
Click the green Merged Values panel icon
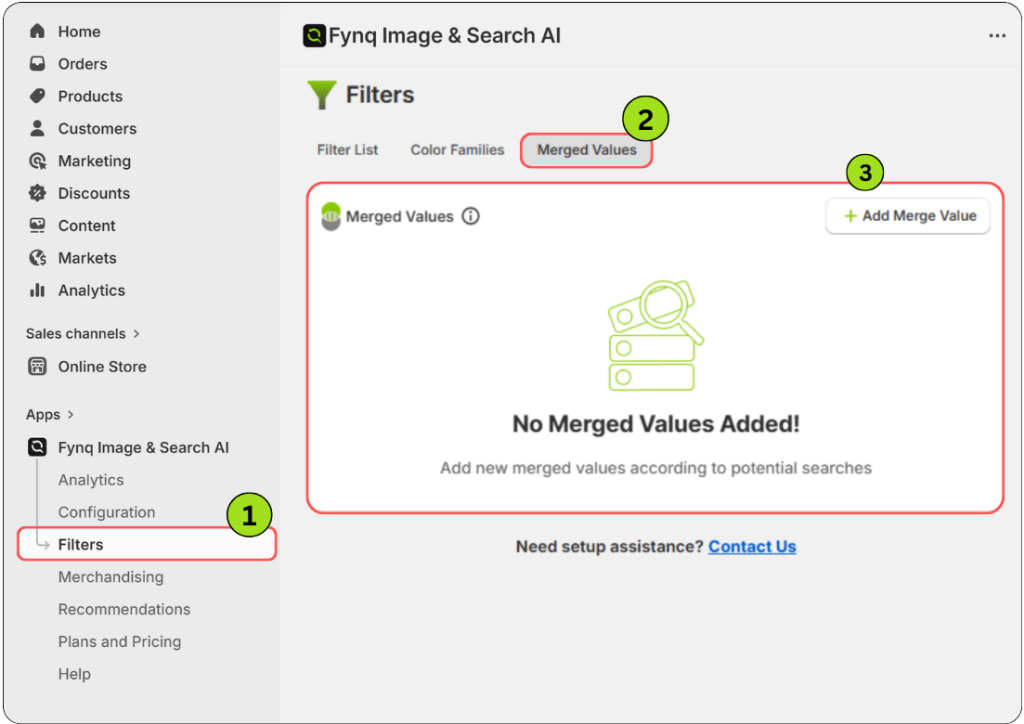(331, 216)
